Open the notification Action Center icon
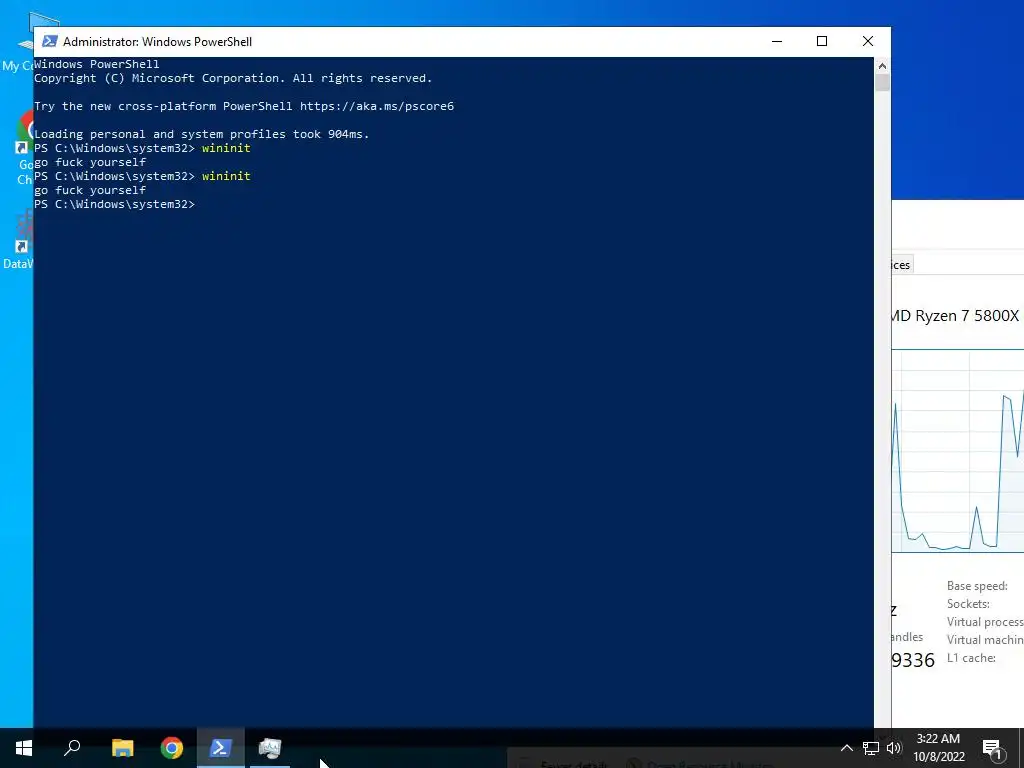Viewport: 1024px width, 768px height. click(992, 749)
